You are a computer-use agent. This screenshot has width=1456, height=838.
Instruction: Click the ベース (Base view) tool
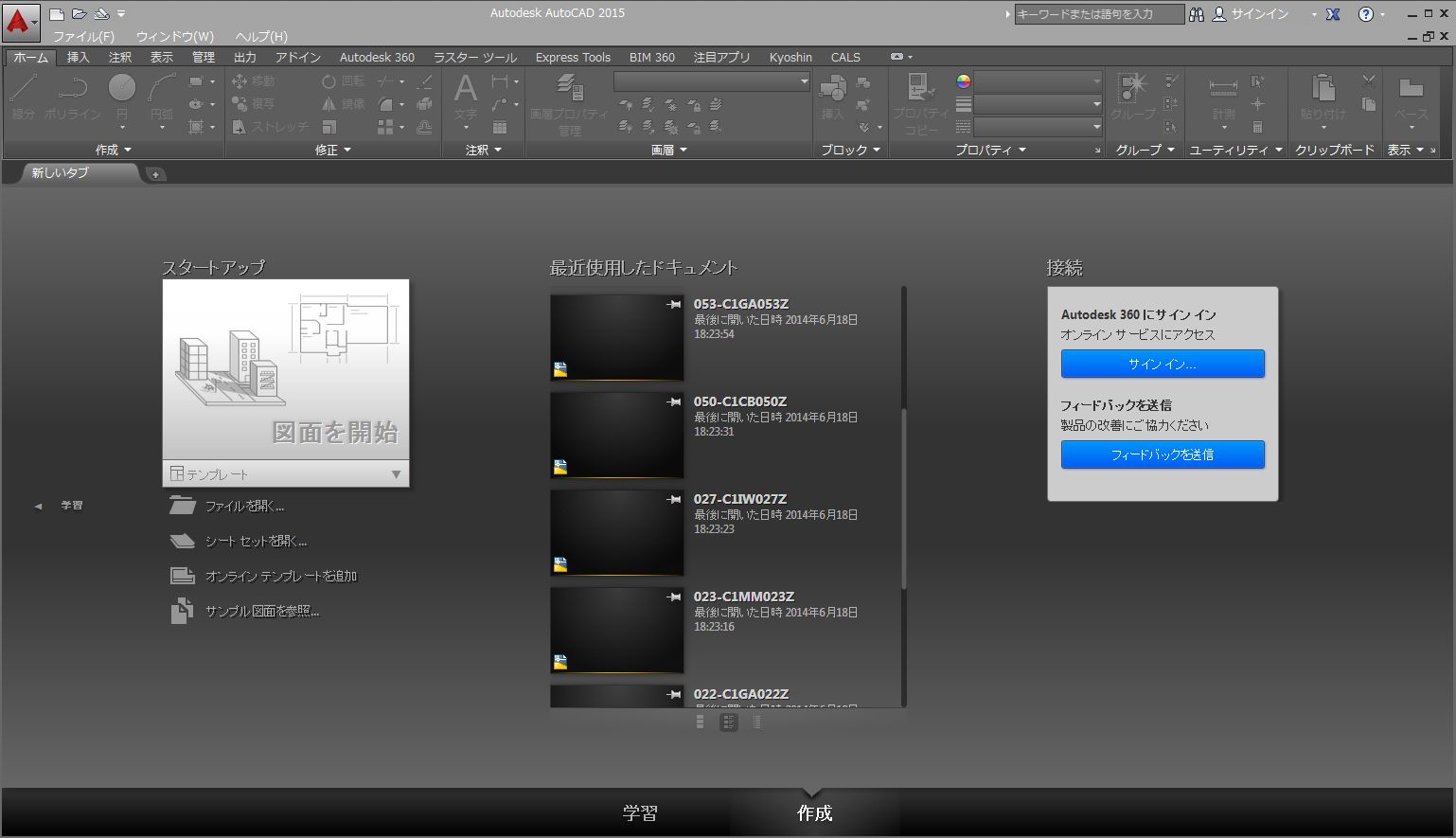click(1411, 103)
